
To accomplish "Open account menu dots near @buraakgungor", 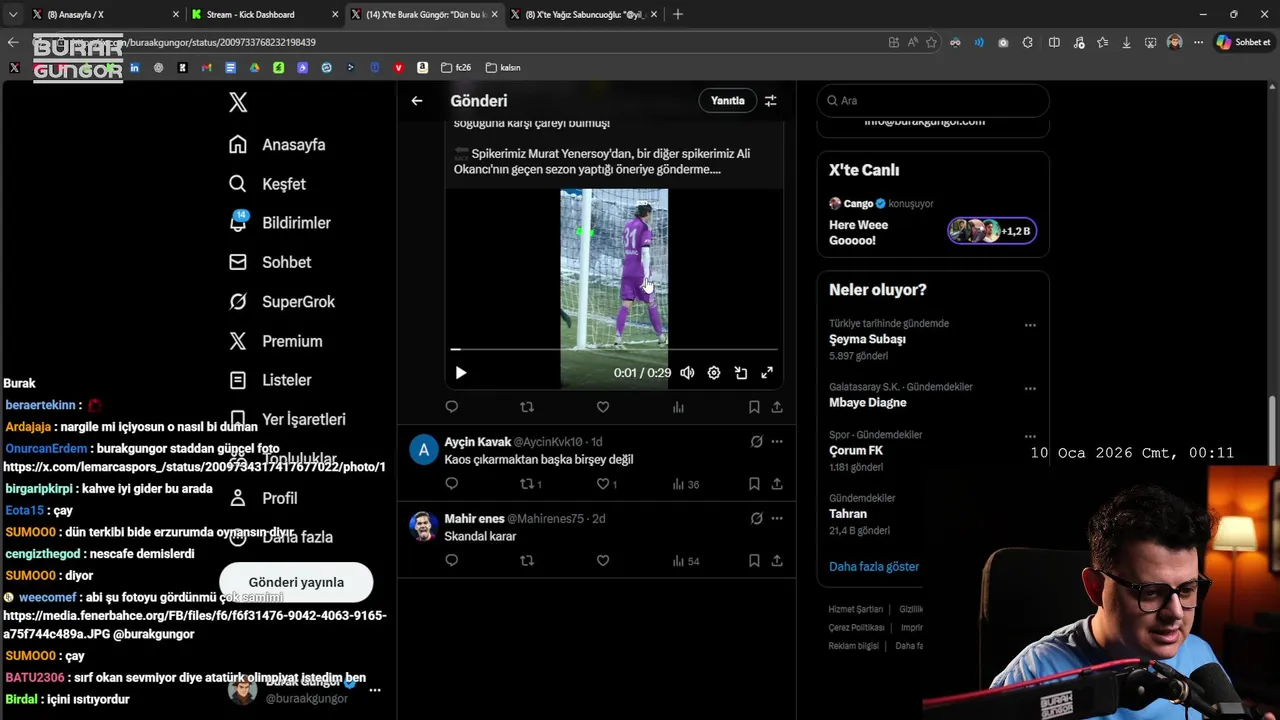I will (375, 690).
